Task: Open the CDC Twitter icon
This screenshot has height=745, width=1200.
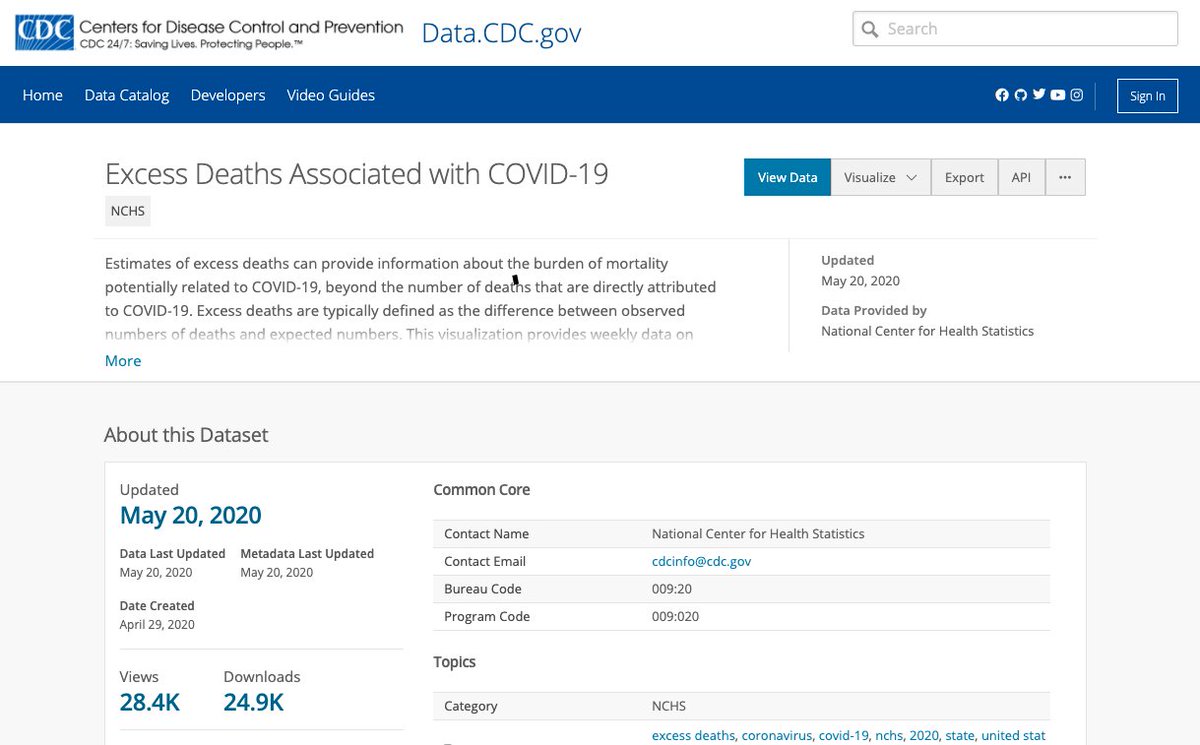Action: [x=1039, y=95]
